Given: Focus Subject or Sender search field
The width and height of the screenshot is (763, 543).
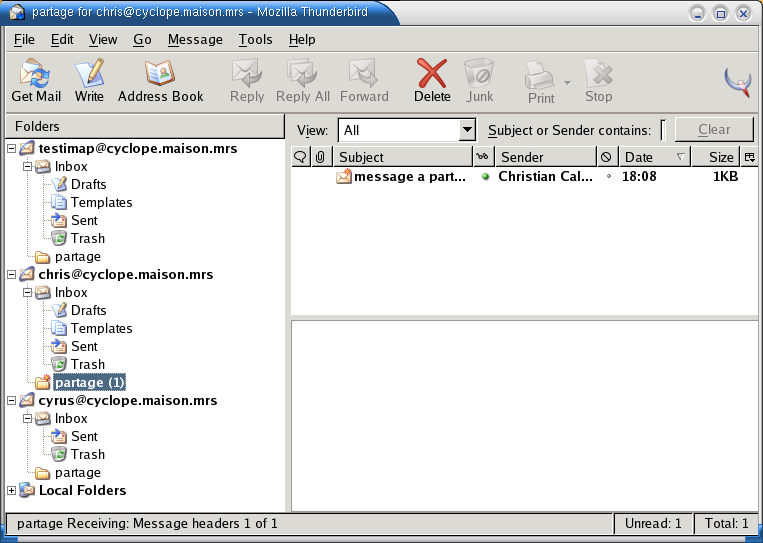Looking at the screenshot, I should point(663,130).
